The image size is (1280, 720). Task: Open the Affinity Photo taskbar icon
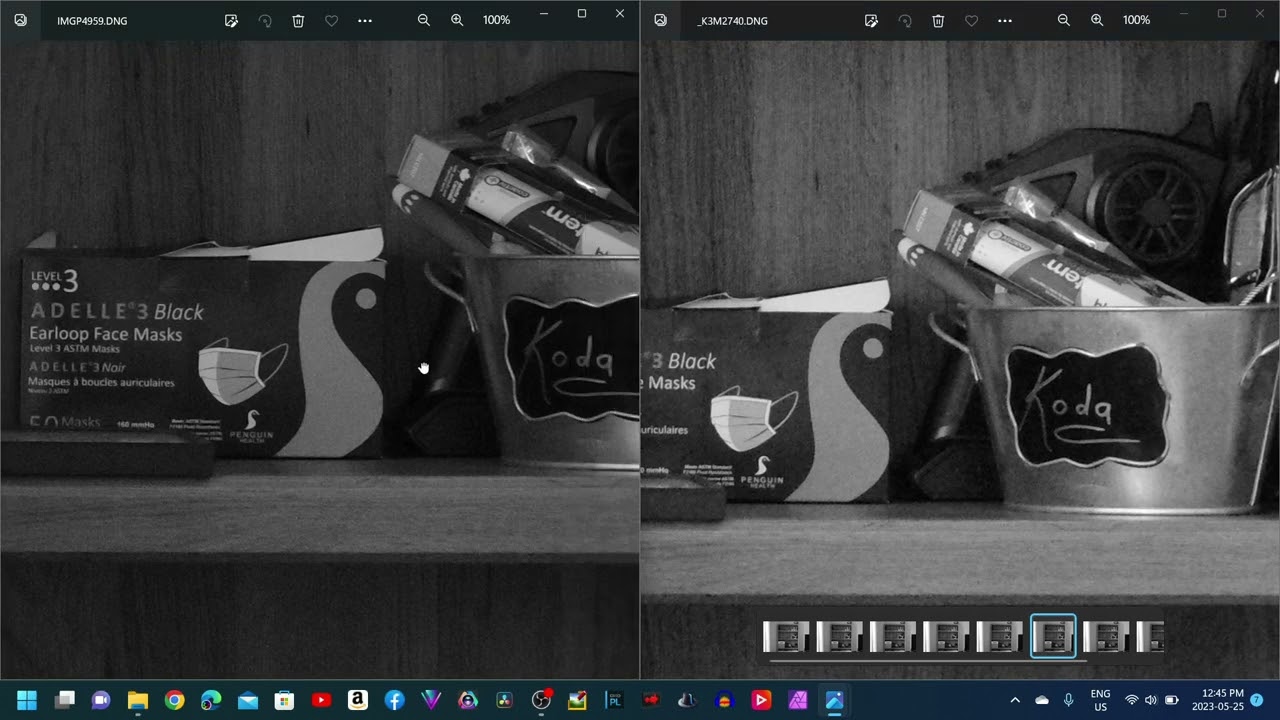(x=797, y=700)
